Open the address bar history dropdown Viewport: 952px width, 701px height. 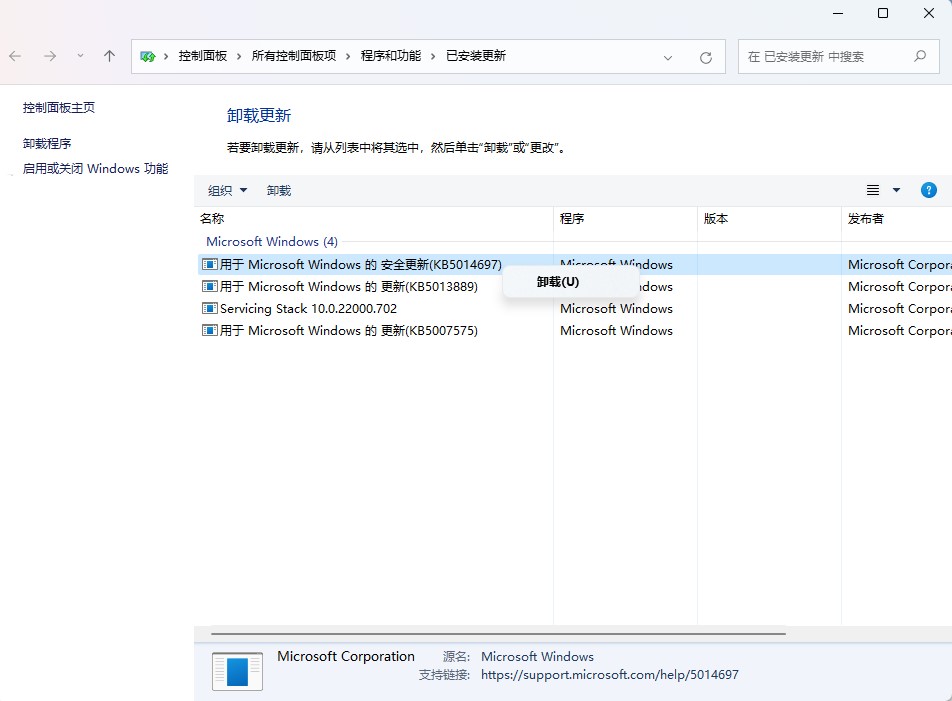tap(668, 58)
